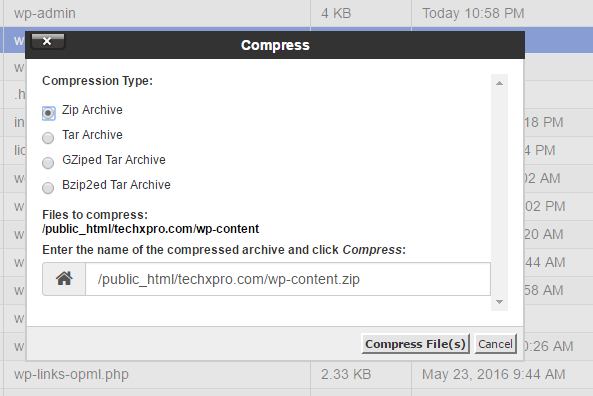Viewport: 593px width, 396px height.
Task: Select GZiped Tar Archive option
Action: pyautogui.click(x=48, y=163)
